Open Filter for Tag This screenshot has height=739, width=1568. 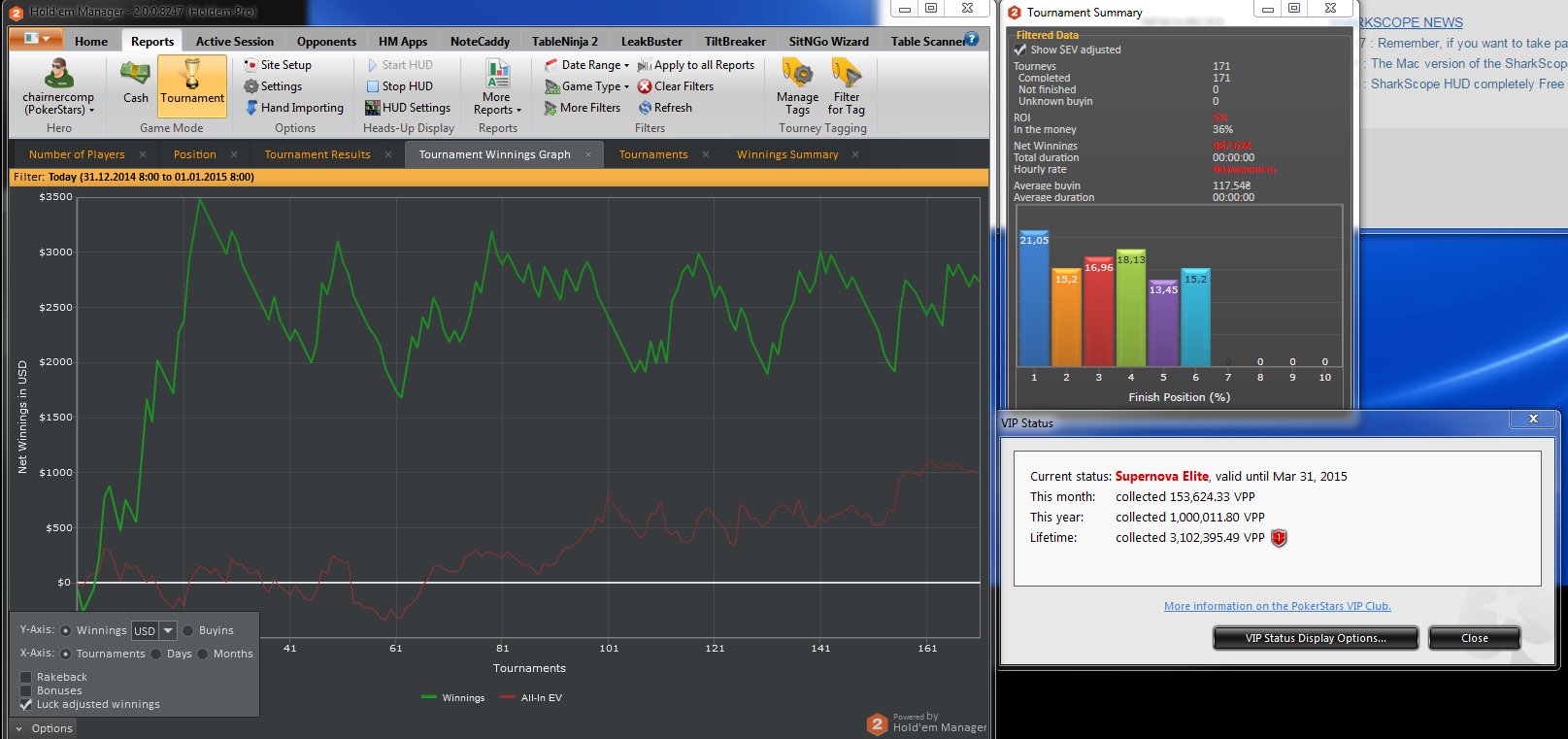click(x=847, y=87)
